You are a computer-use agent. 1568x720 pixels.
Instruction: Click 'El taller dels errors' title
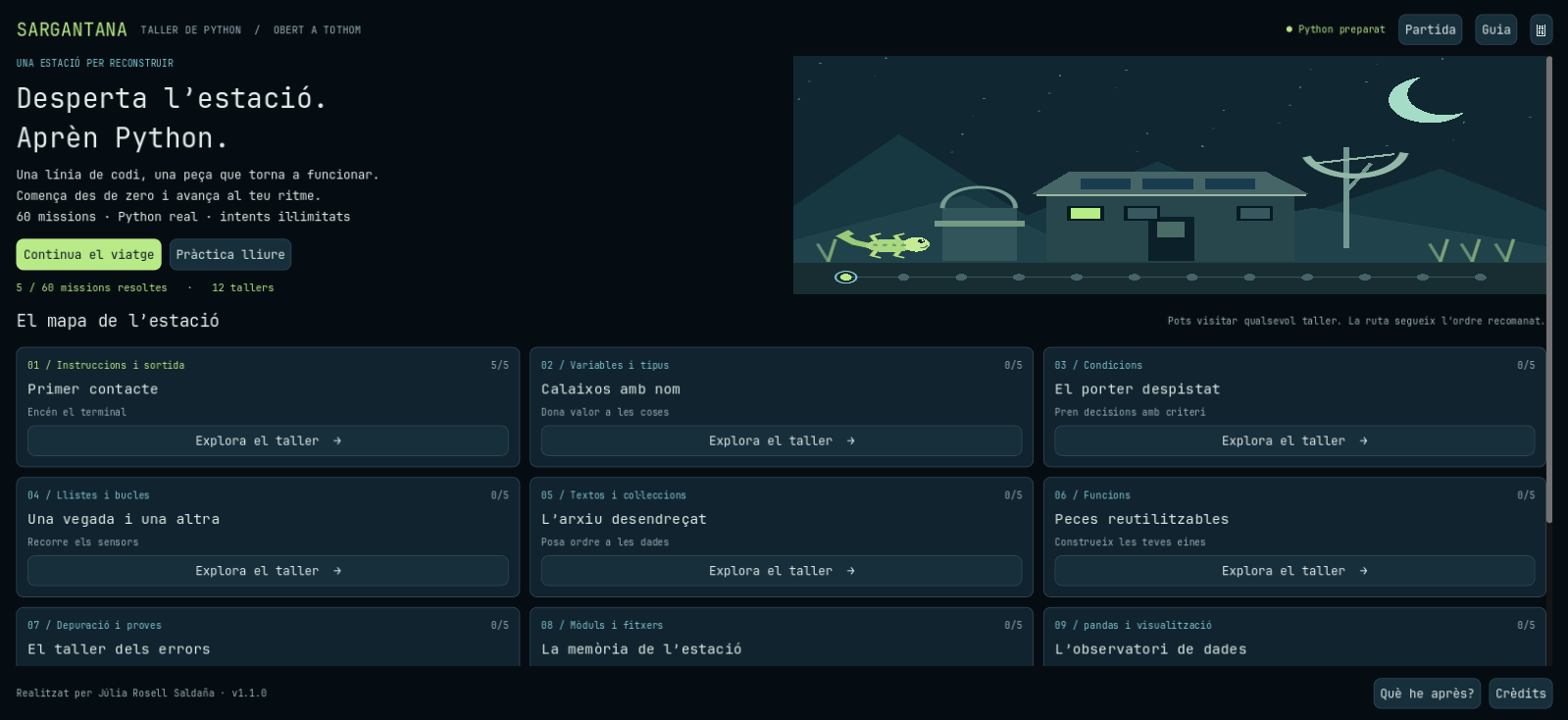(119, 649)
